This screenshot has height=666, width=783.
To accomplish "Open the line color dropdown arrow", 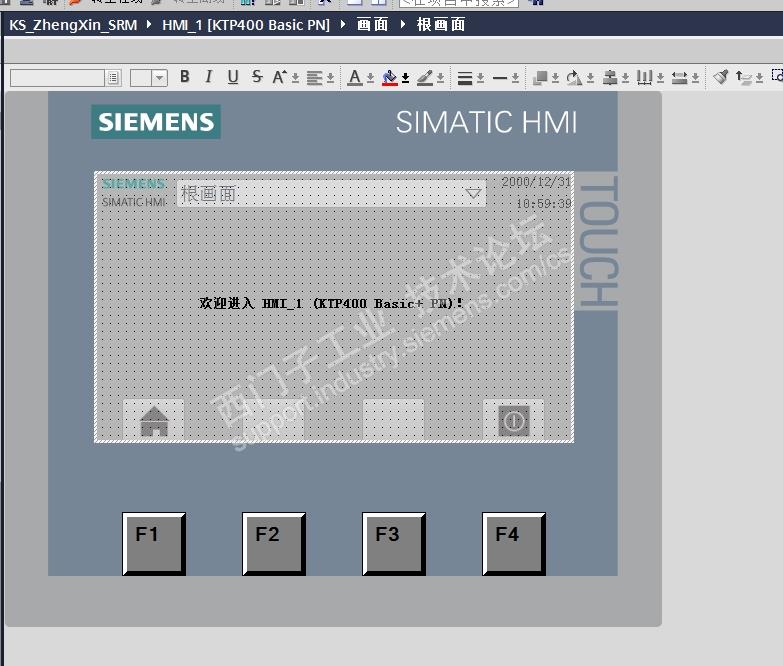I will 440,78.
